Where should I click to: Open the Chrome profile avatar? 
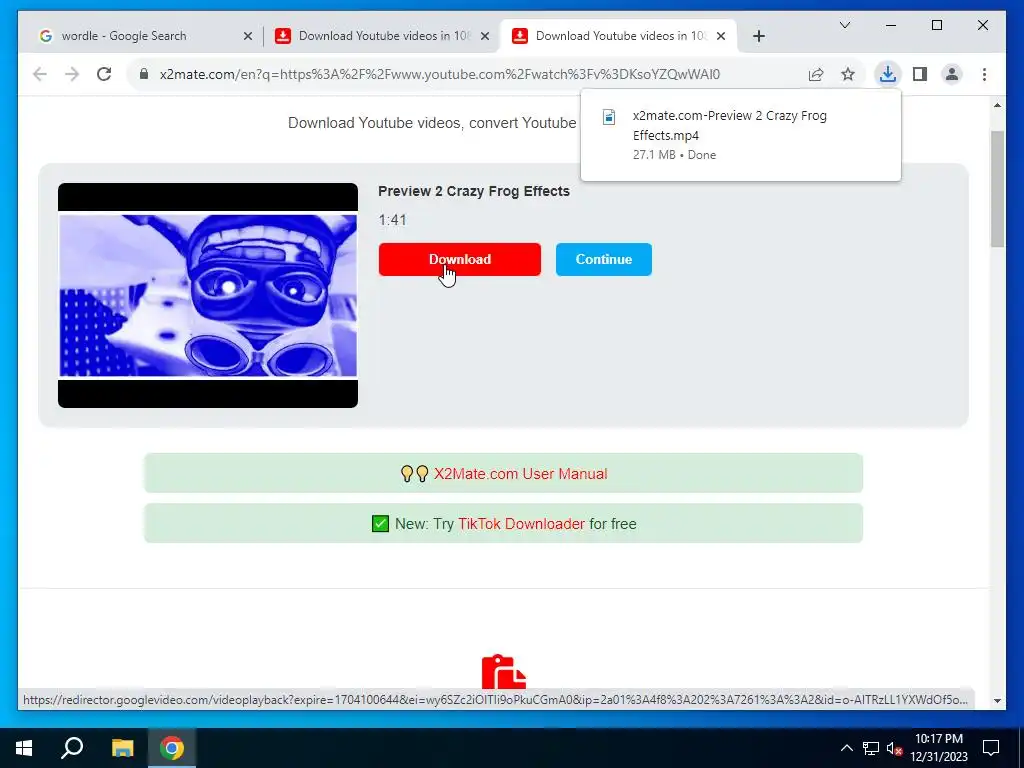tap(952, 74)
